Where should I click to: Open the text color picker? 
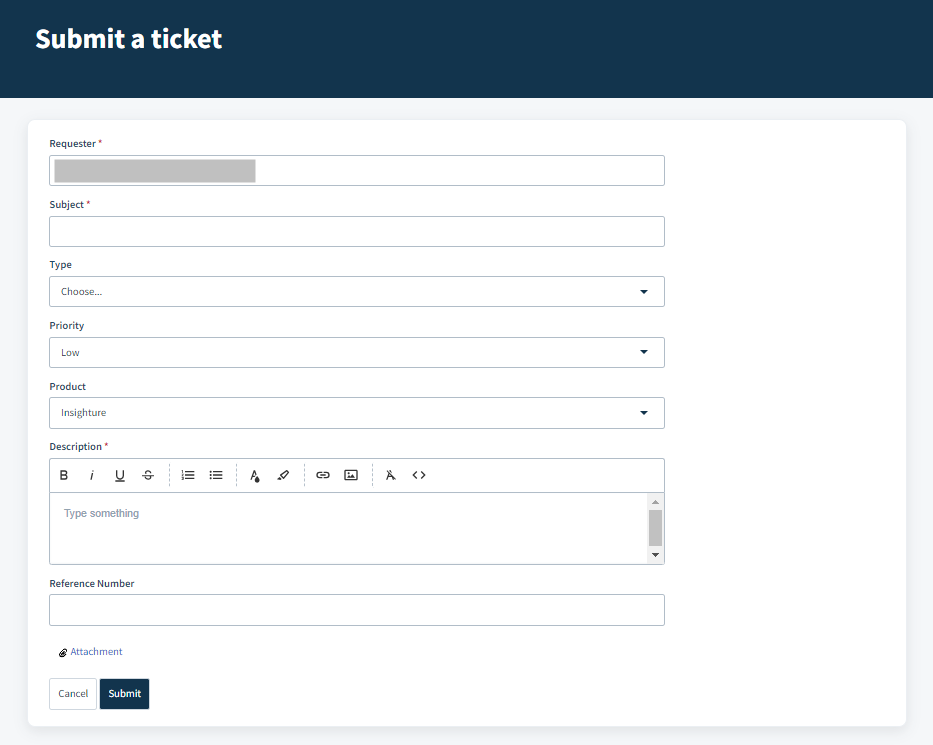tap(255, 475)
